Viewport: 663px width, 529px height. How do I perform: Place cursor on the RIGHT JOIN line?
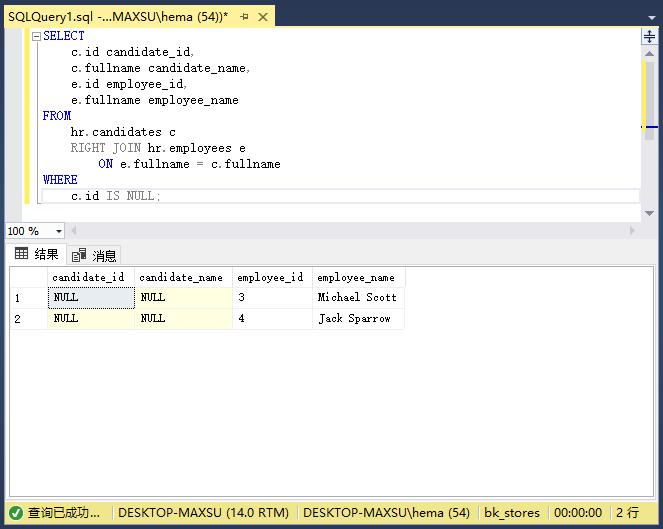[158, 148]
